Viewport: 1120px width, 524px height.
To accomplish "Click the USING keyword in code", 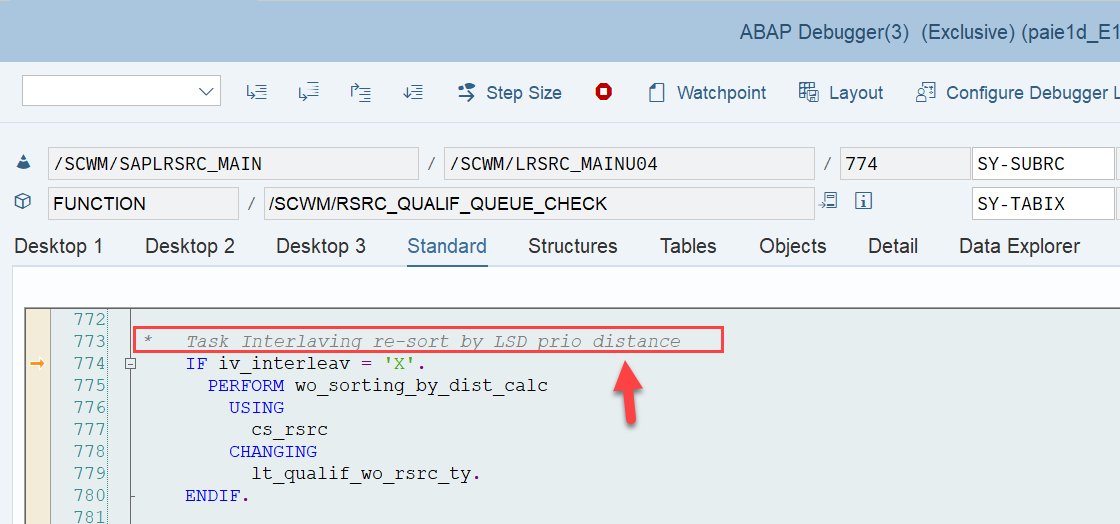I will pyautogui.click(x=256, y=408).
